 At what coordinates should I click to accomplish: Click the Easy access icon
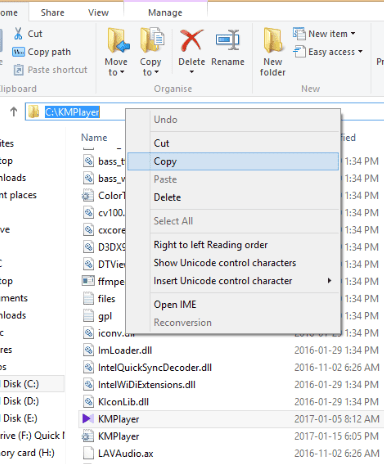click(299, 52)
